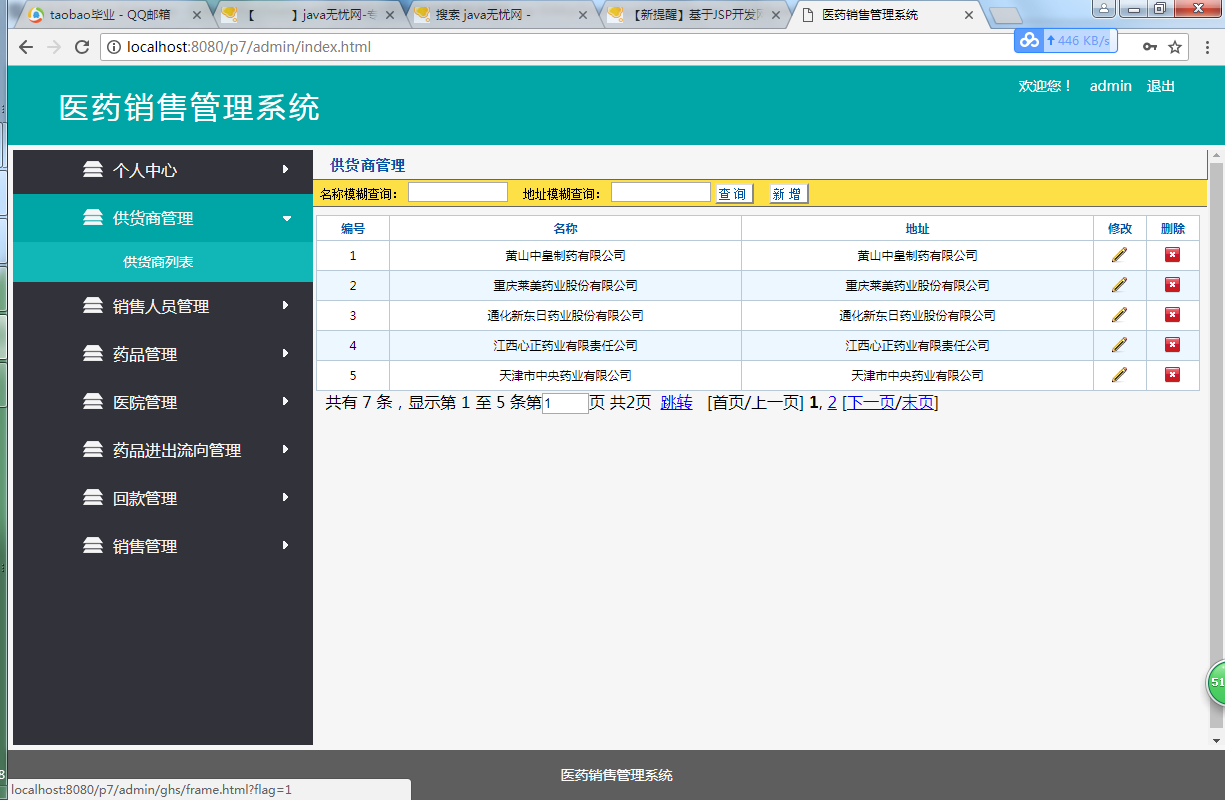Screen dimensions: 1225x800
Task: Click the stack icon beside 供货商管理
Action: pyautogui.click(x=93, y=218)
